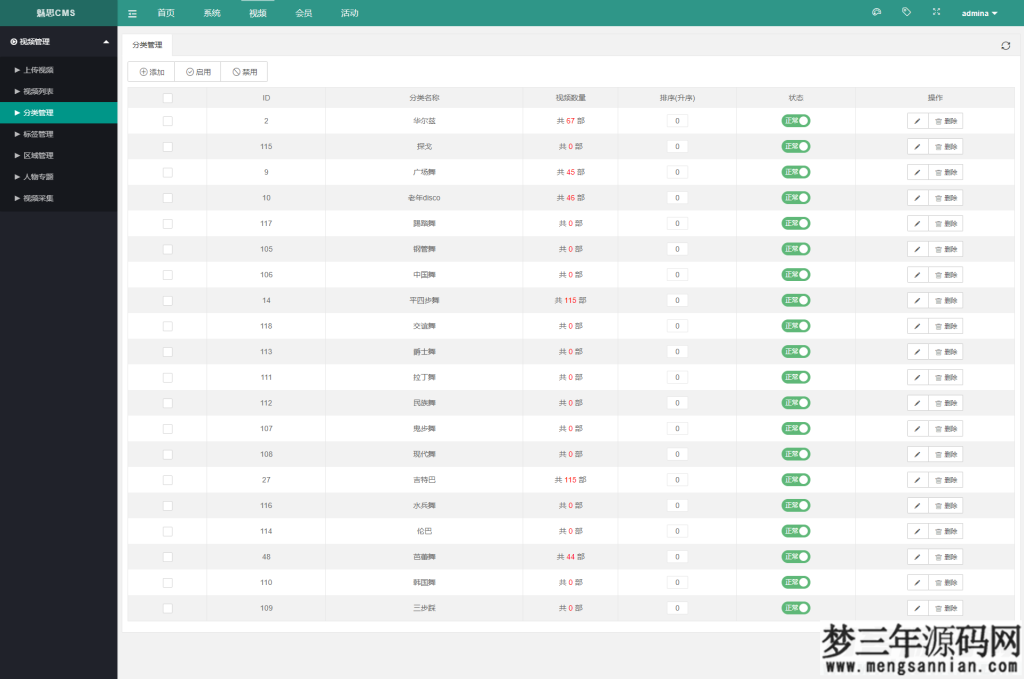Click the edit pencil icon for 三步踩
This screenshot has width=1024, height=679.
917,608
